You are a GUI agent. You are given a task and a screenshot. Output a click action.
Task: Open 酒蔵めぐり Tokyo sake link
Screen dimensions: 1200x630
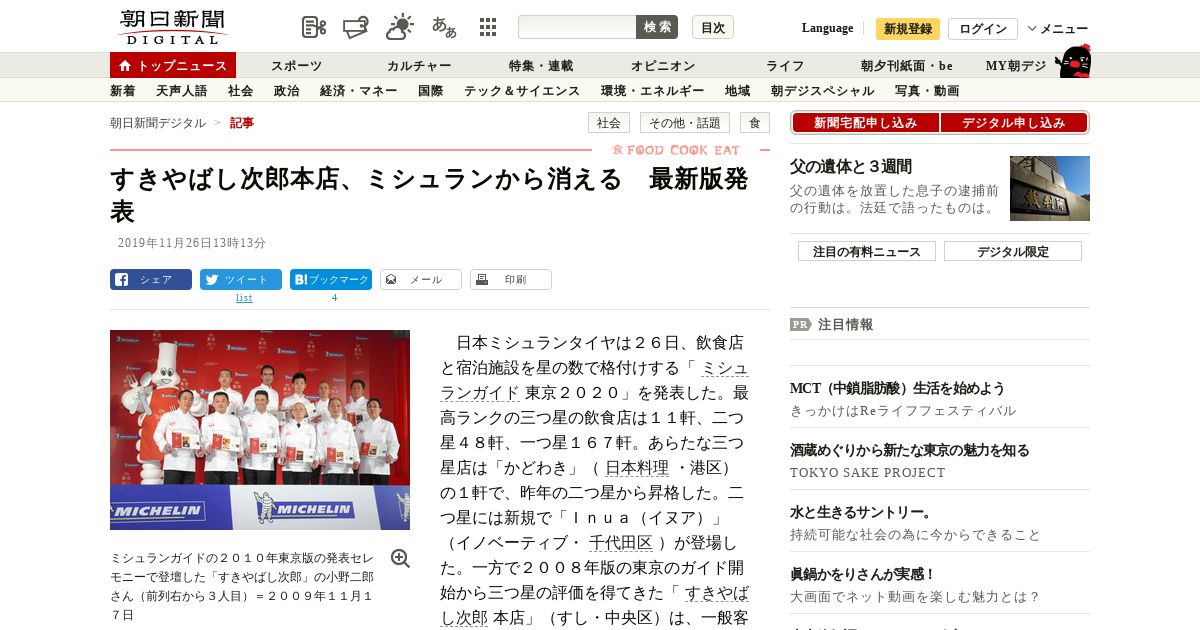pos(910,450)
